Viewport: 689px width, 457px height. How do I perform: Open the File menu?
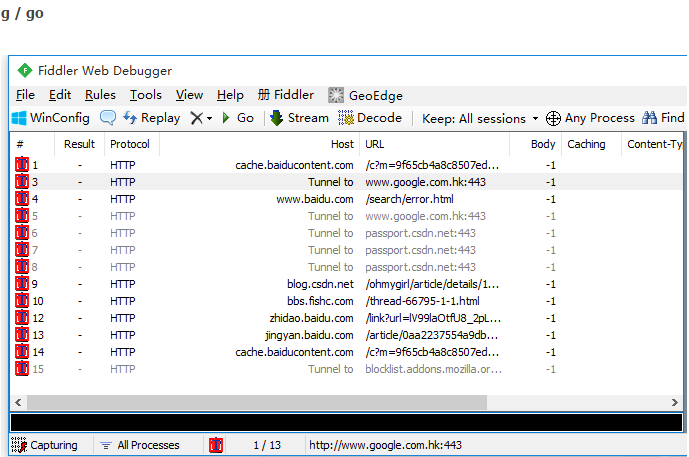tap(25, 95)
